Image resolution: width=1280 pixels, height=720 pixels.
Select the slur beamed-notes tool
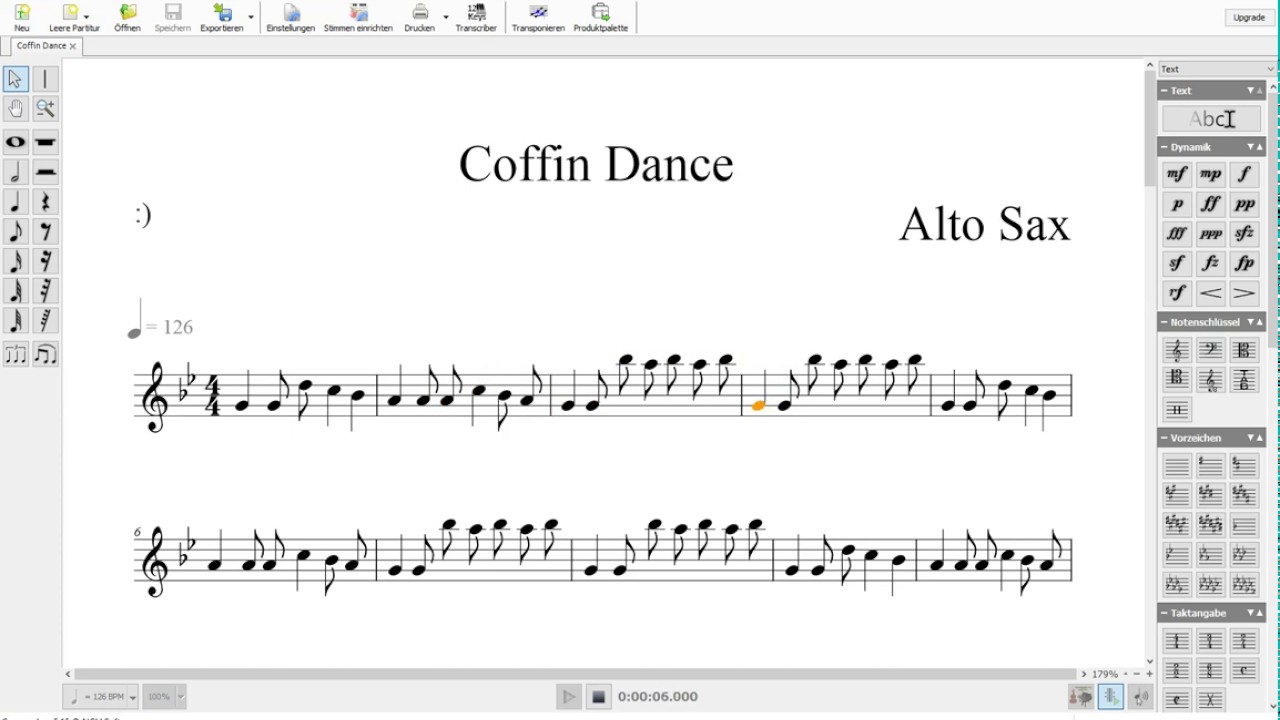pyautogui.click(x=45, y=354)
